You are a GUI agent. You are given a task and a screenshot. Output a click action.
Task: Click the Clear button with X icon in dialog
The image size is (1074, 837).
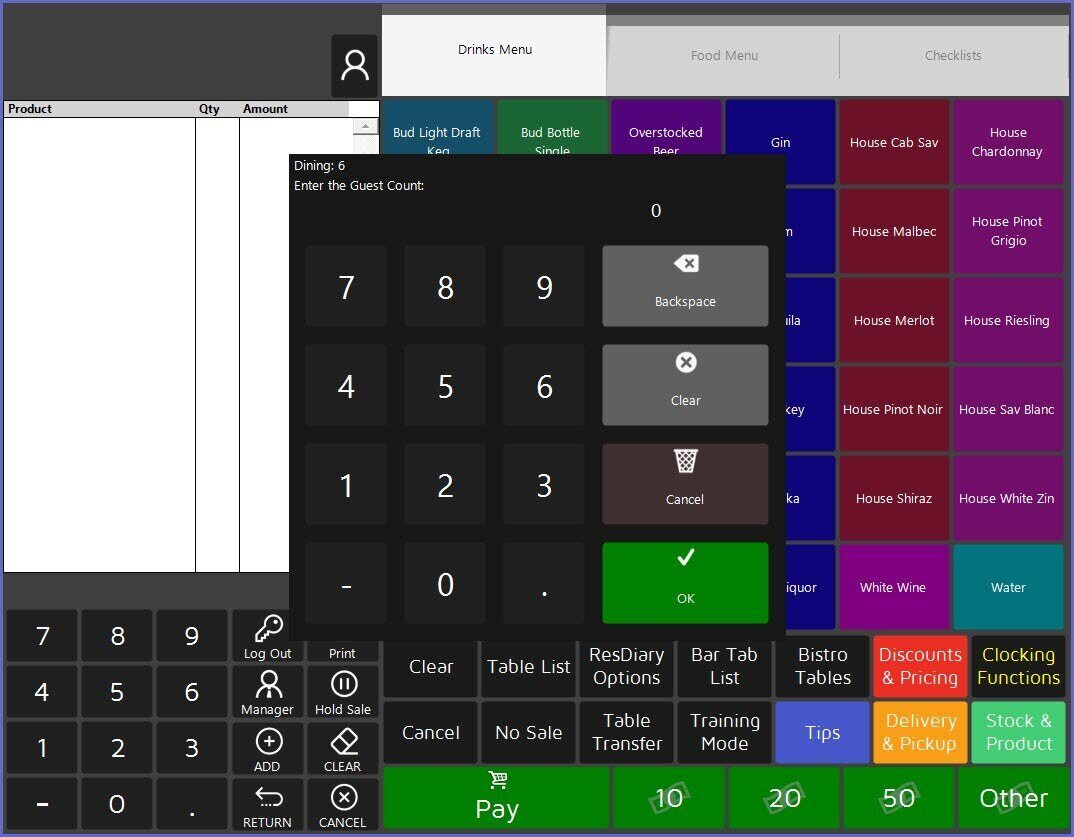[x=685, y=384]
